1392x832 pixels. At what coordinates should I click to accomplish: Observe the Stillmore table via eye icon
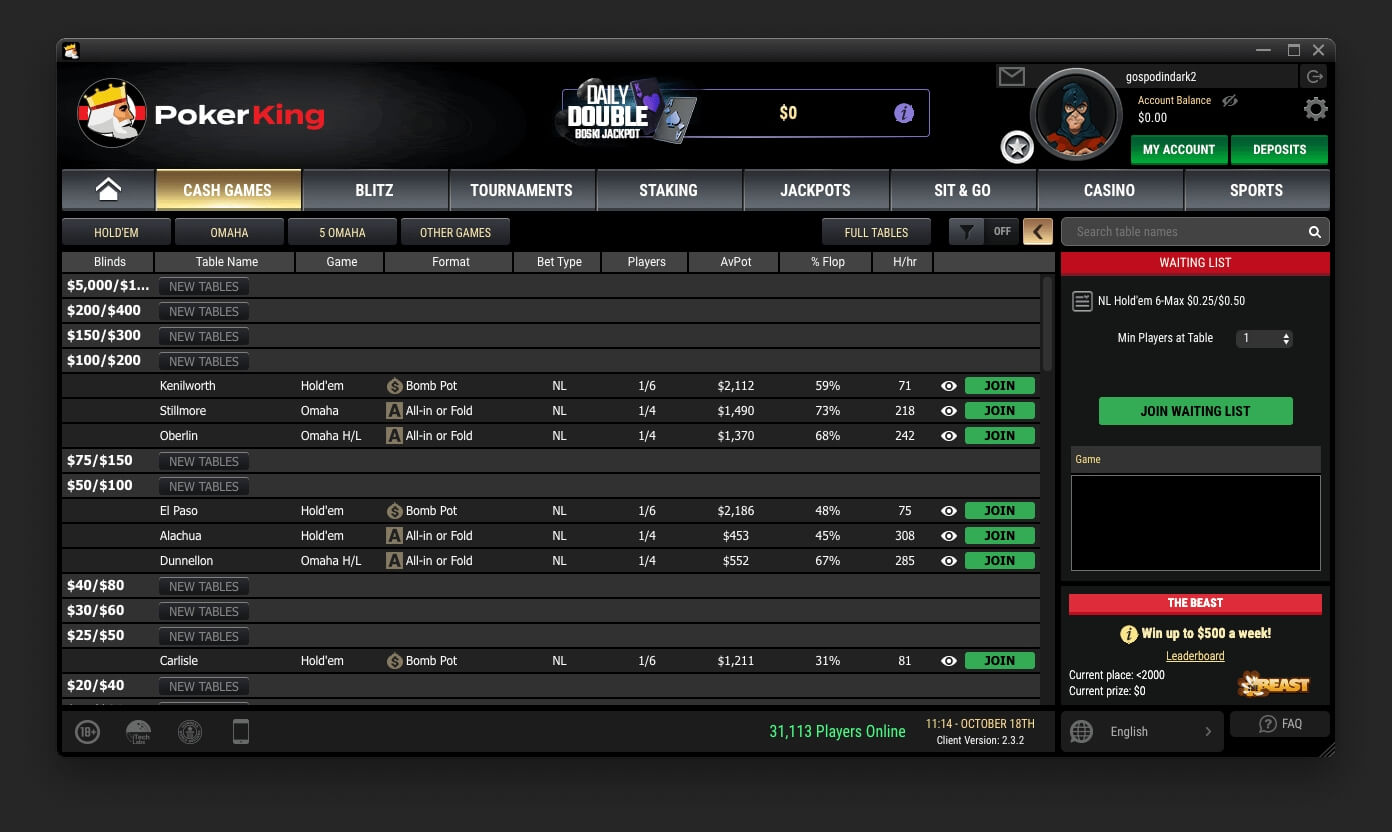coord(949,411)
